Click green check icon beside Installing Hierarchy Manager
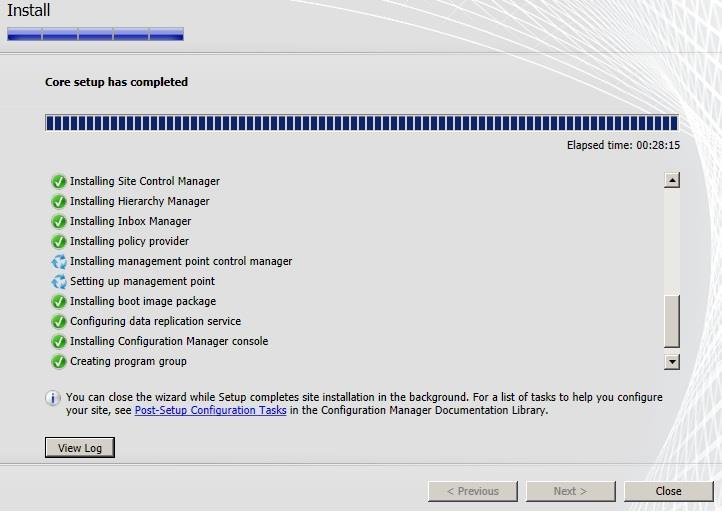 point(58,202)
